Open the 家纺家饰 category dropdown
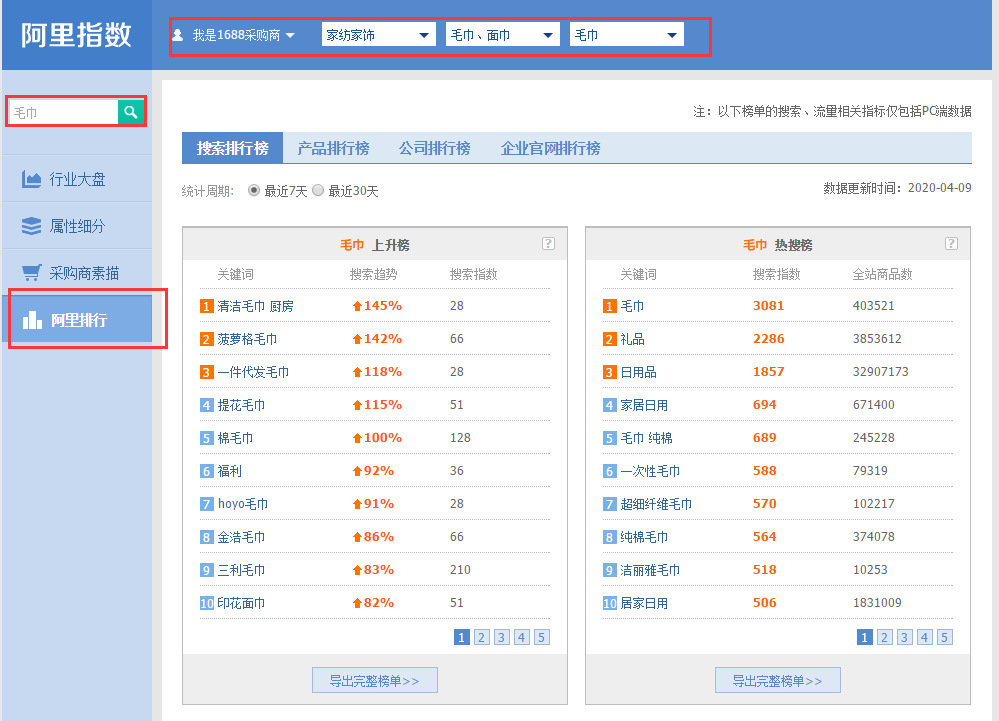 pos(378,35)
